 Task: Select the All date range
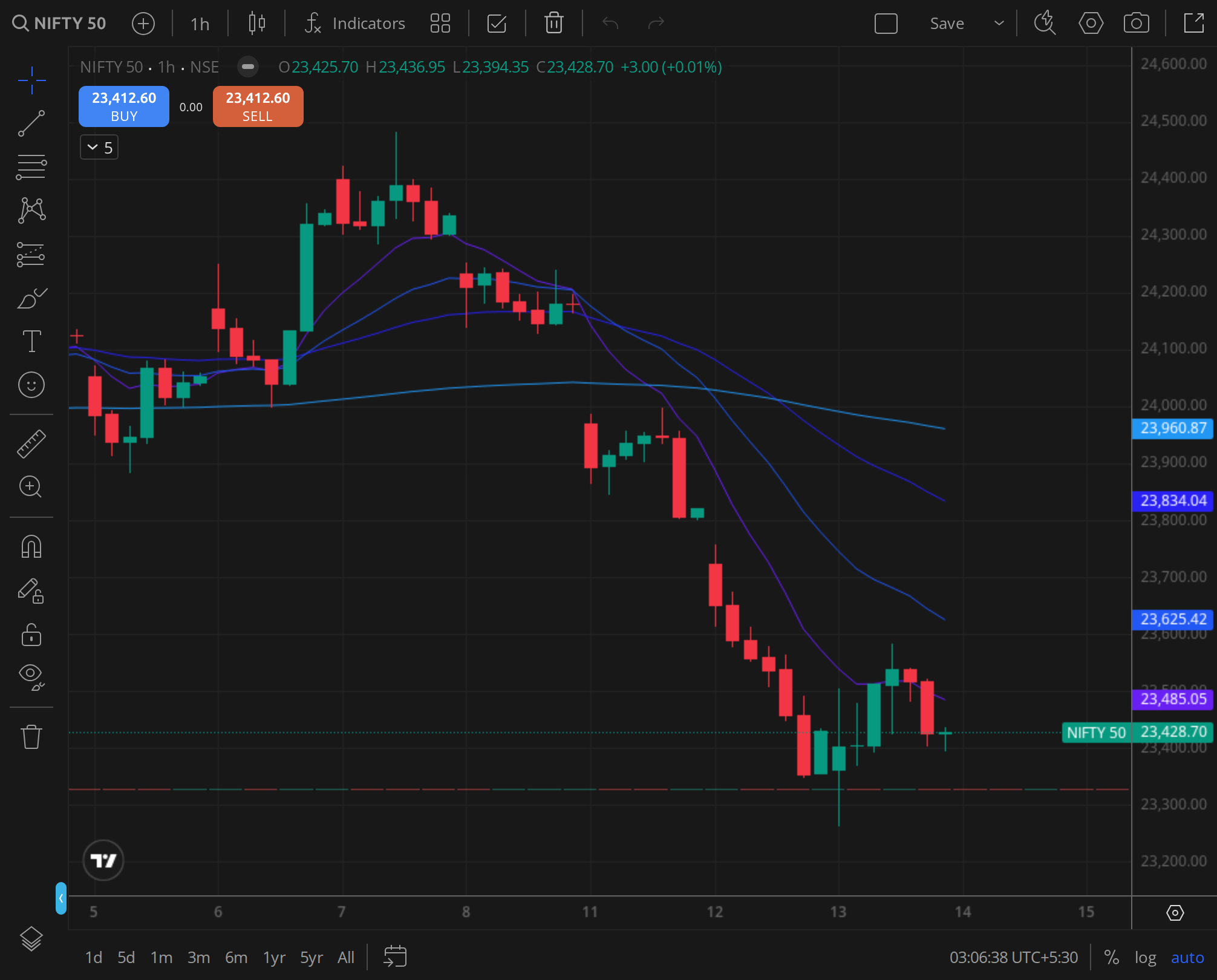pos(346,958)
